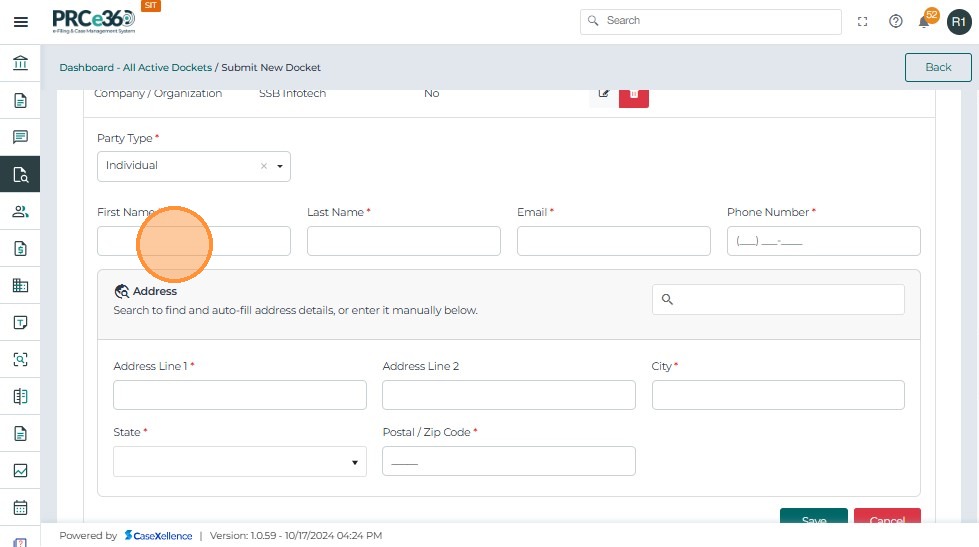This screenshot has height=547, width=979.
Task: Click the Last Name input field
Action: click(403, 241)
